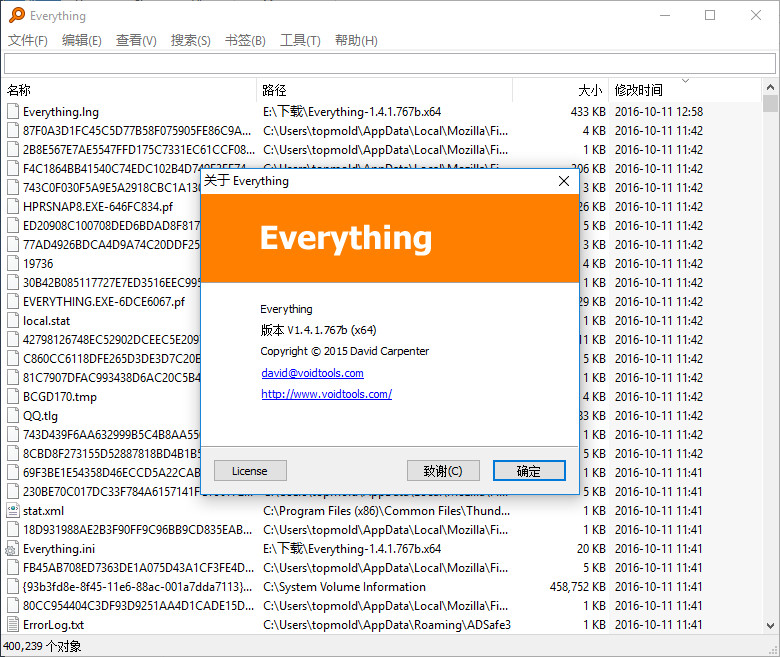Viewport: 780px width, 657px height.
Task: Click the file icon of F4C1864BB41540C74EDC102B4D7
Action: coord(13,169)
